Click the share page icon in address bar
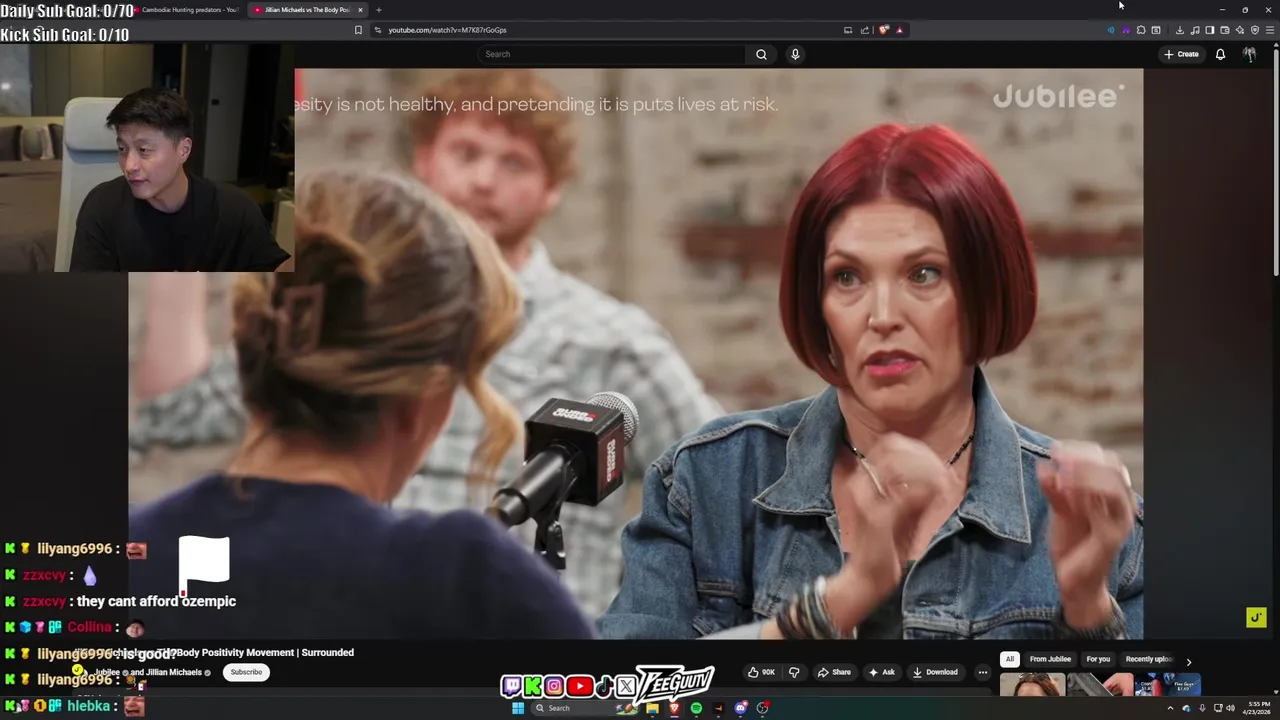 click(865, 30)
